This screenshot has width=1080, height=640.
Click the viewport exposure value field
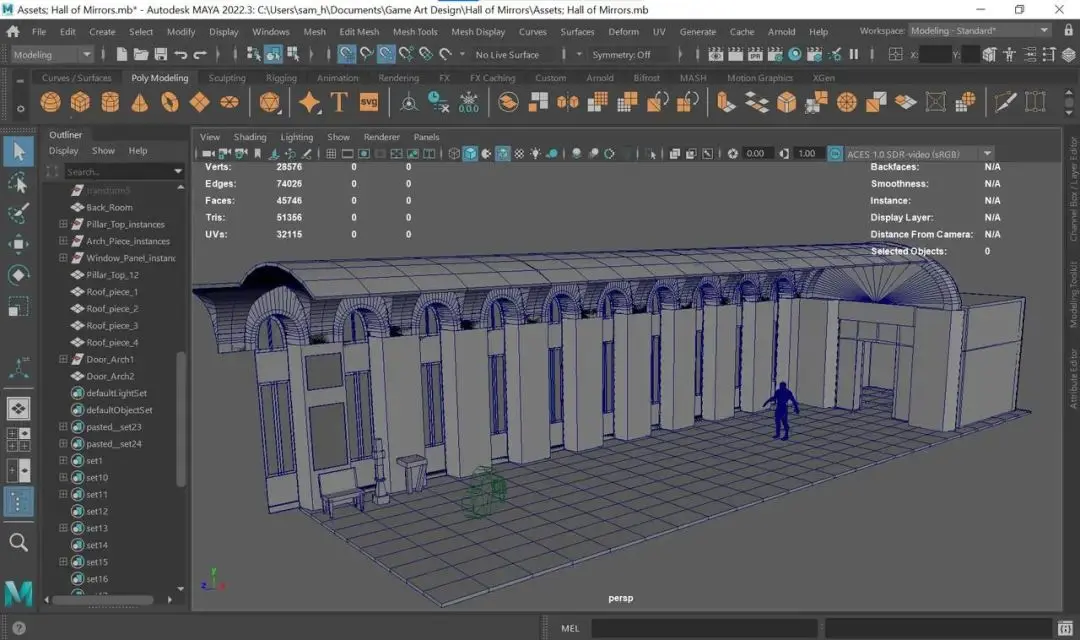pyautogui.click(x=756, y=154)
